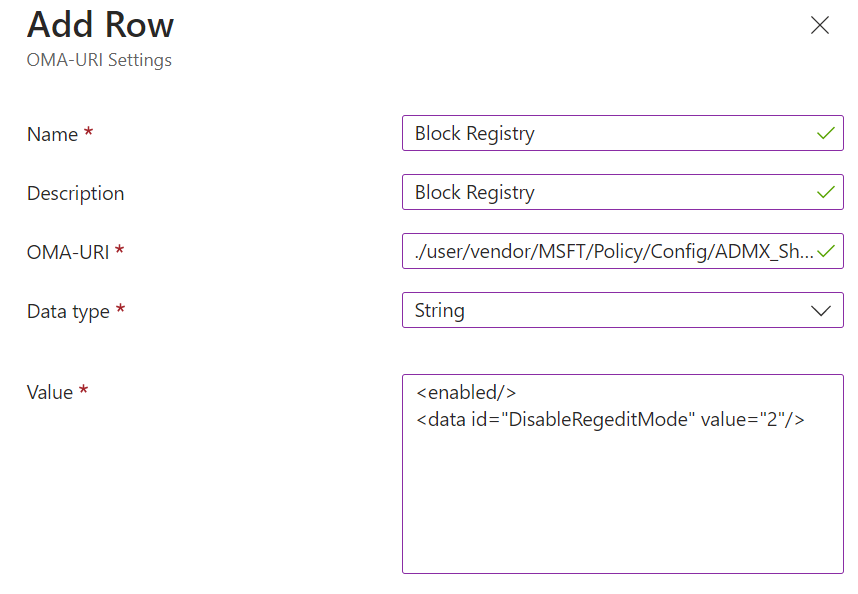Viewport: 858px width, 594px height.
Task: Click the Name label
Action: [x=52, y=134]
